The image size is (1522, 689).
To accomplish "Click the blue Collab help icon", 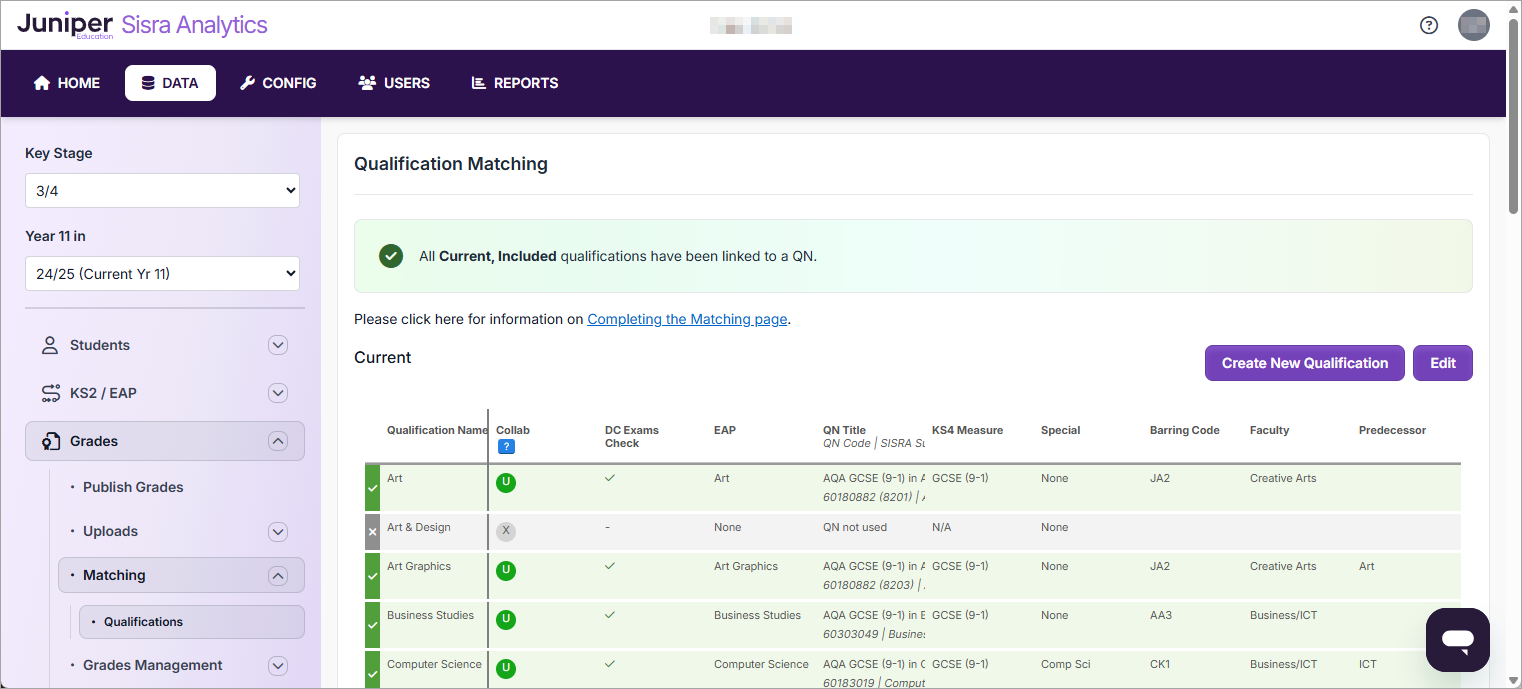I will 506,447.
